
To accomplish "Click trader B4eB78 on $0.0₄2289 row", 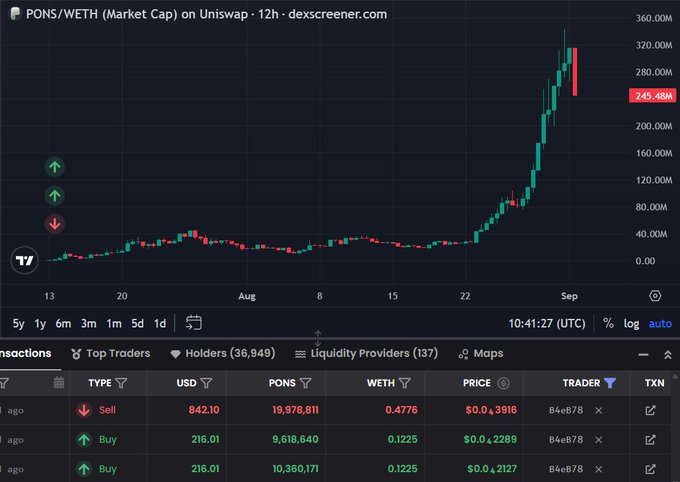I will click(x=566, y=440).
